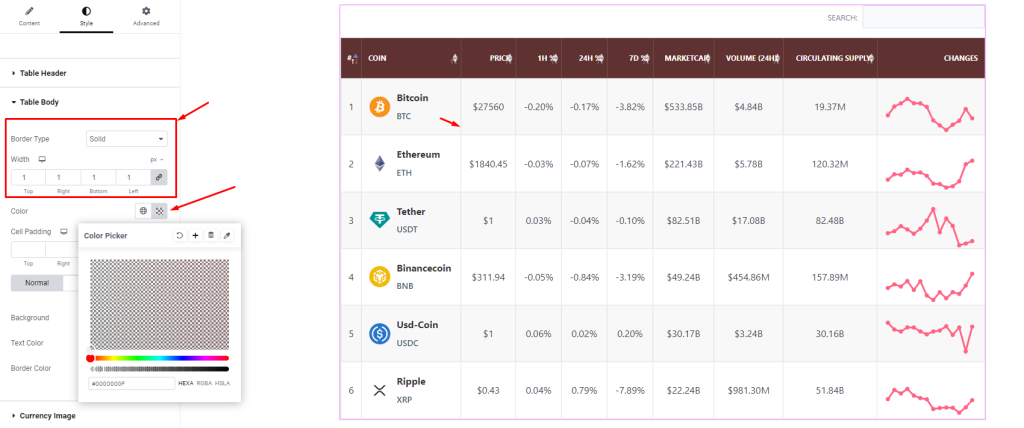
Task: Adjust the opacity alpha slider
Action: click(x=159, y=369)
